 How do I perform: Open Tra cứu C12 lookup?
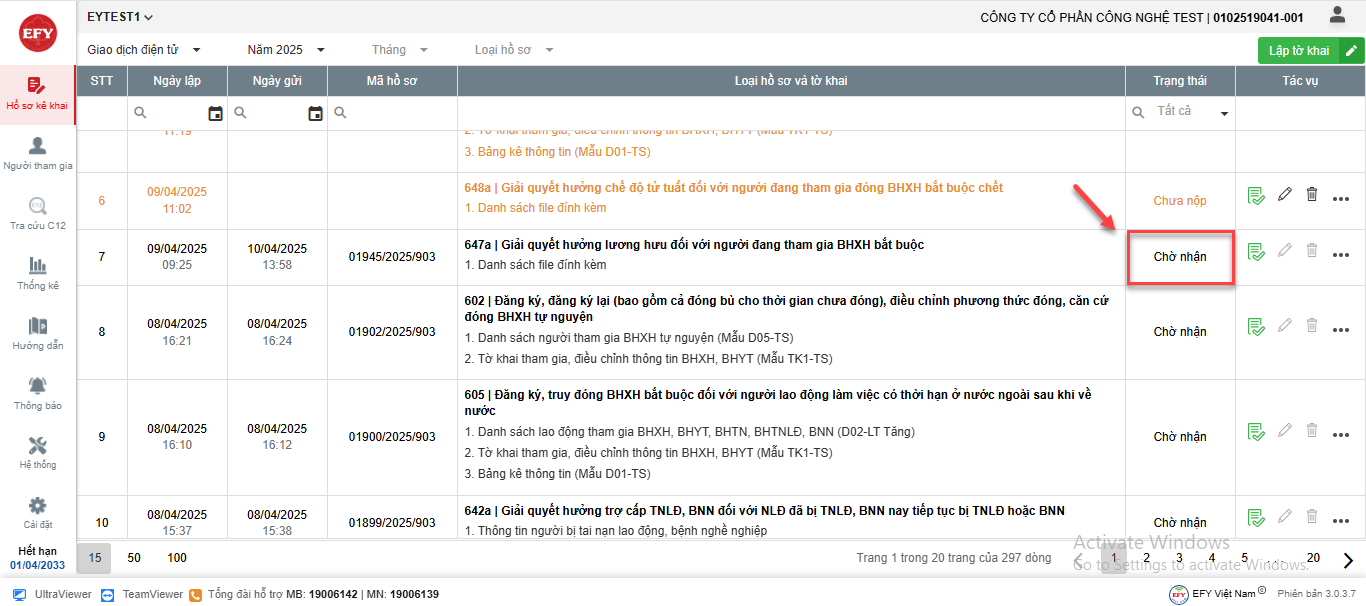(37, 214)
